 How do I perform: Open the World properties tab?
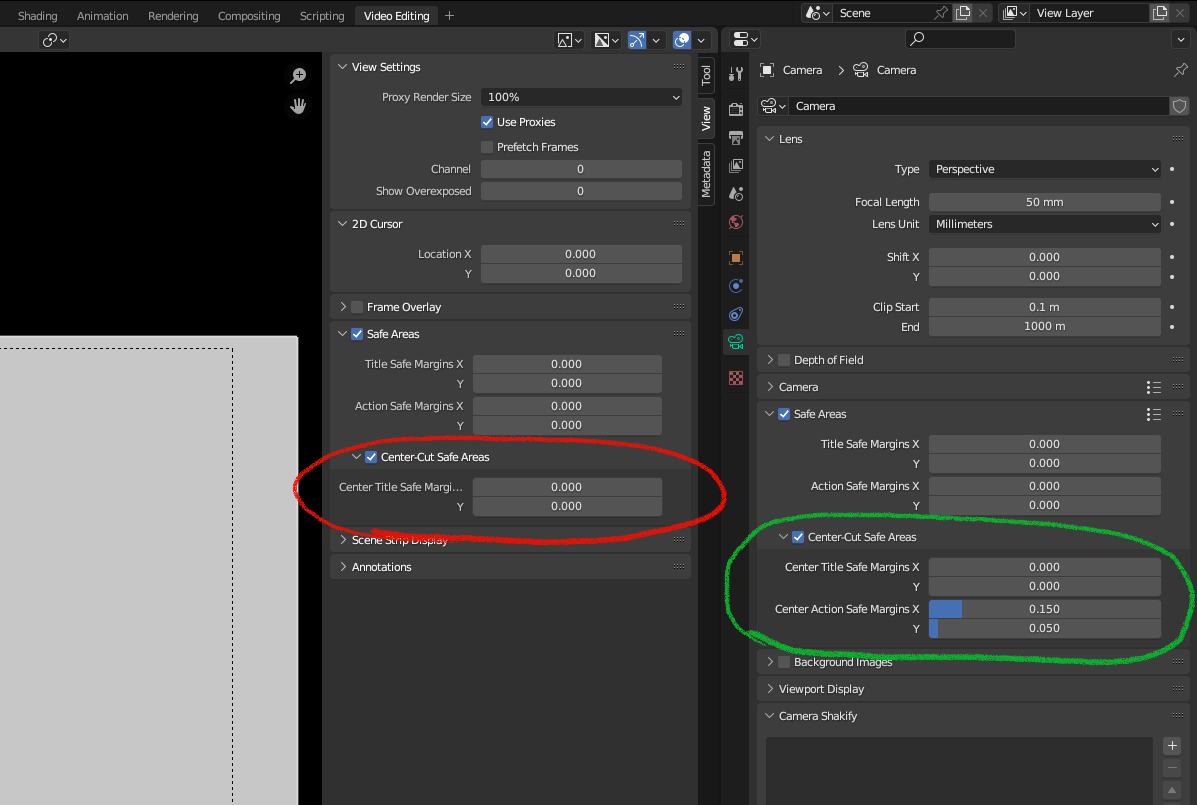[x=736, y=222]
